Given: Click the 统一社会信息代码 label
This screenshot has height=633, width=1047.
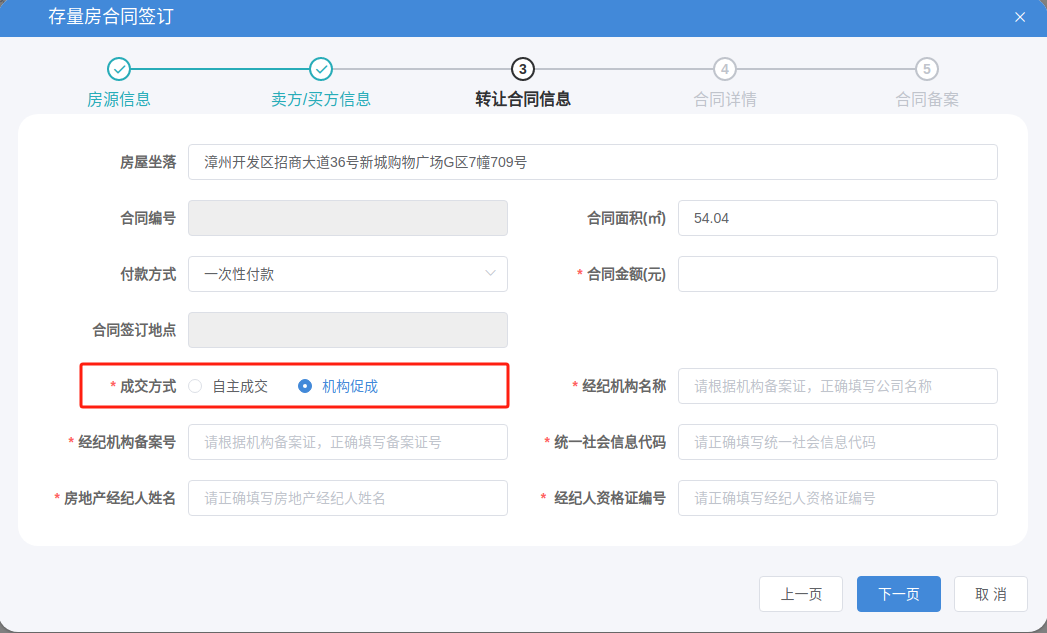Looking at the screenshot, I should click(610, 442).
